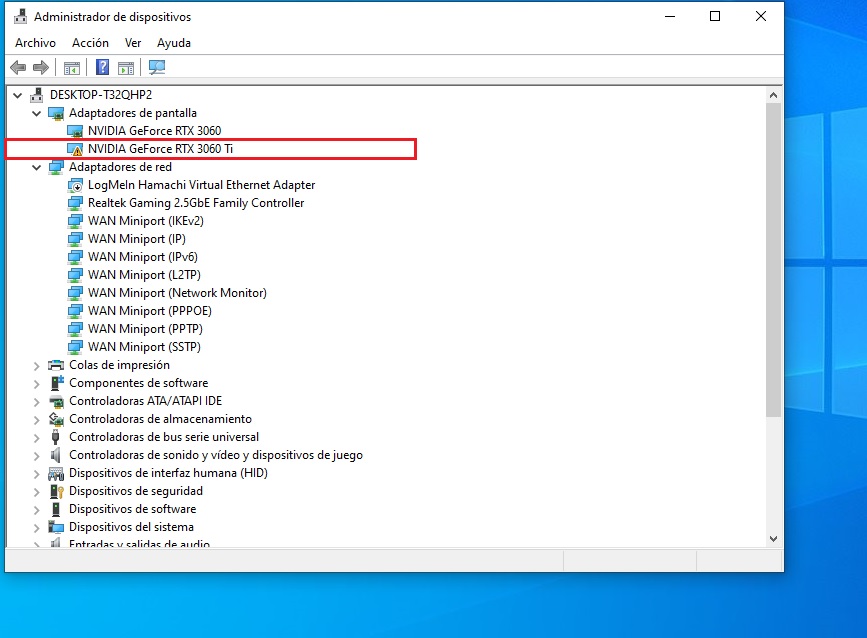Select WAN Miniport (PPTP) entry
This screenshot has height=638, width=867.
tap(145, 329)
